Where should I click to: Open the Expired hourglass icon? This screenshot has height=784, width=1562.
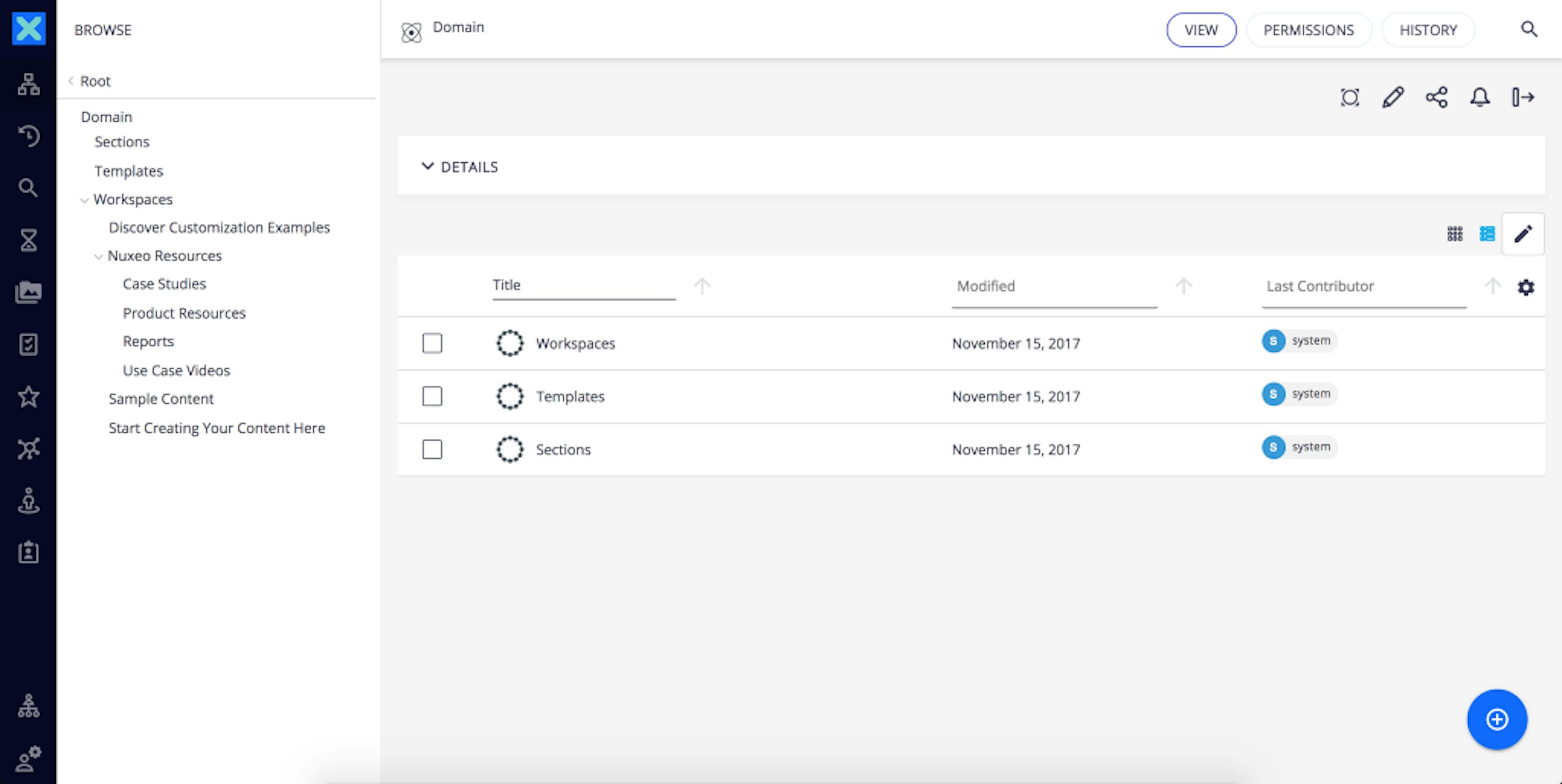tap(28, 240)
